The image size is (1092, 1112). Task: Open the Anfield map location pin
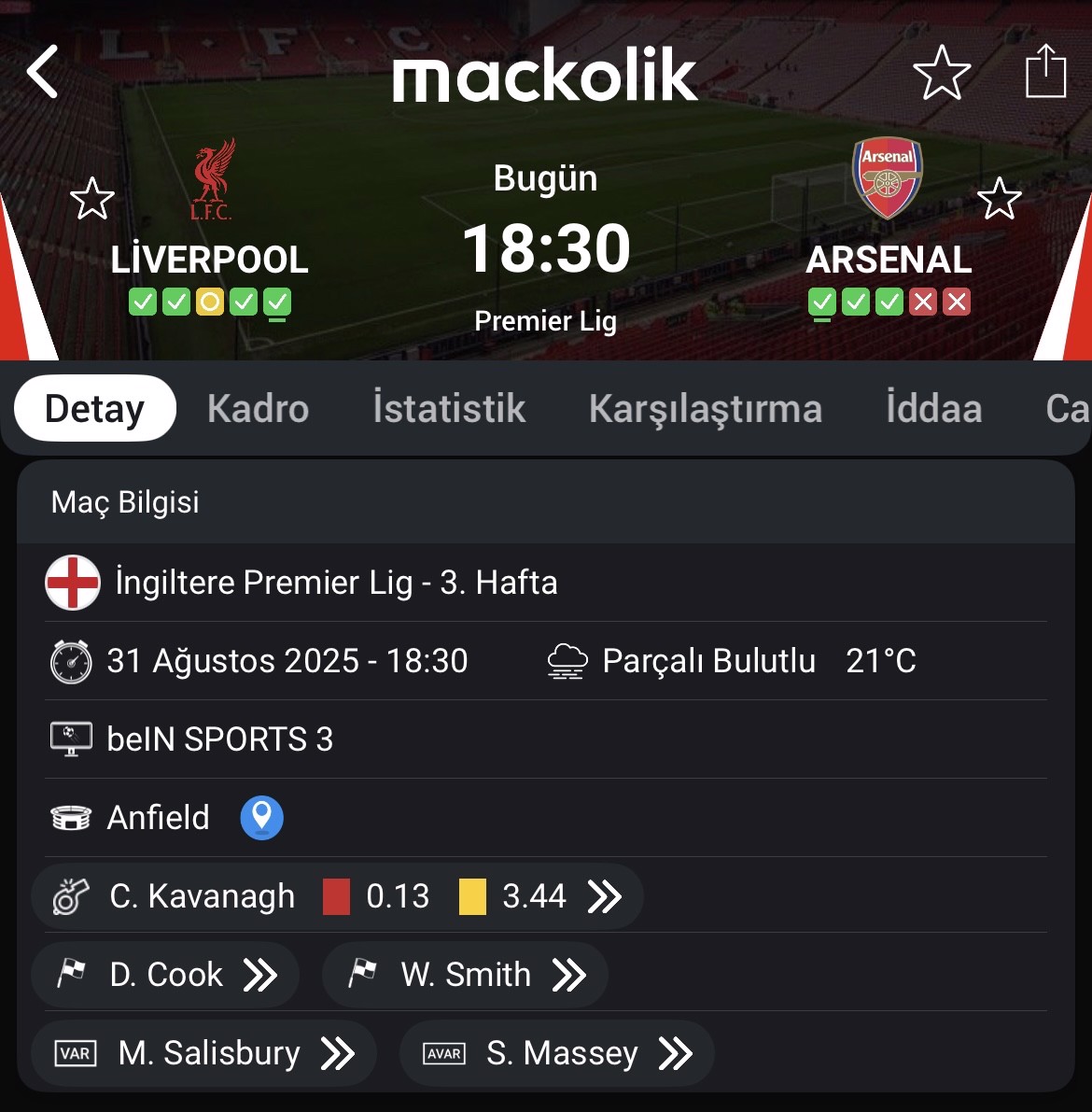pyautogui.click(x=261, y=817)
